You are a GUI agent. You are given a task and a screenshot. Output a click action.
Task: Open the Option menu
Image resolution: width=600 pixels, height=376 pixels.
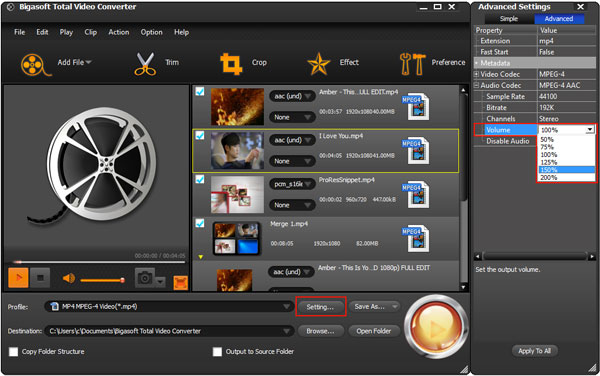pos(152,32)
